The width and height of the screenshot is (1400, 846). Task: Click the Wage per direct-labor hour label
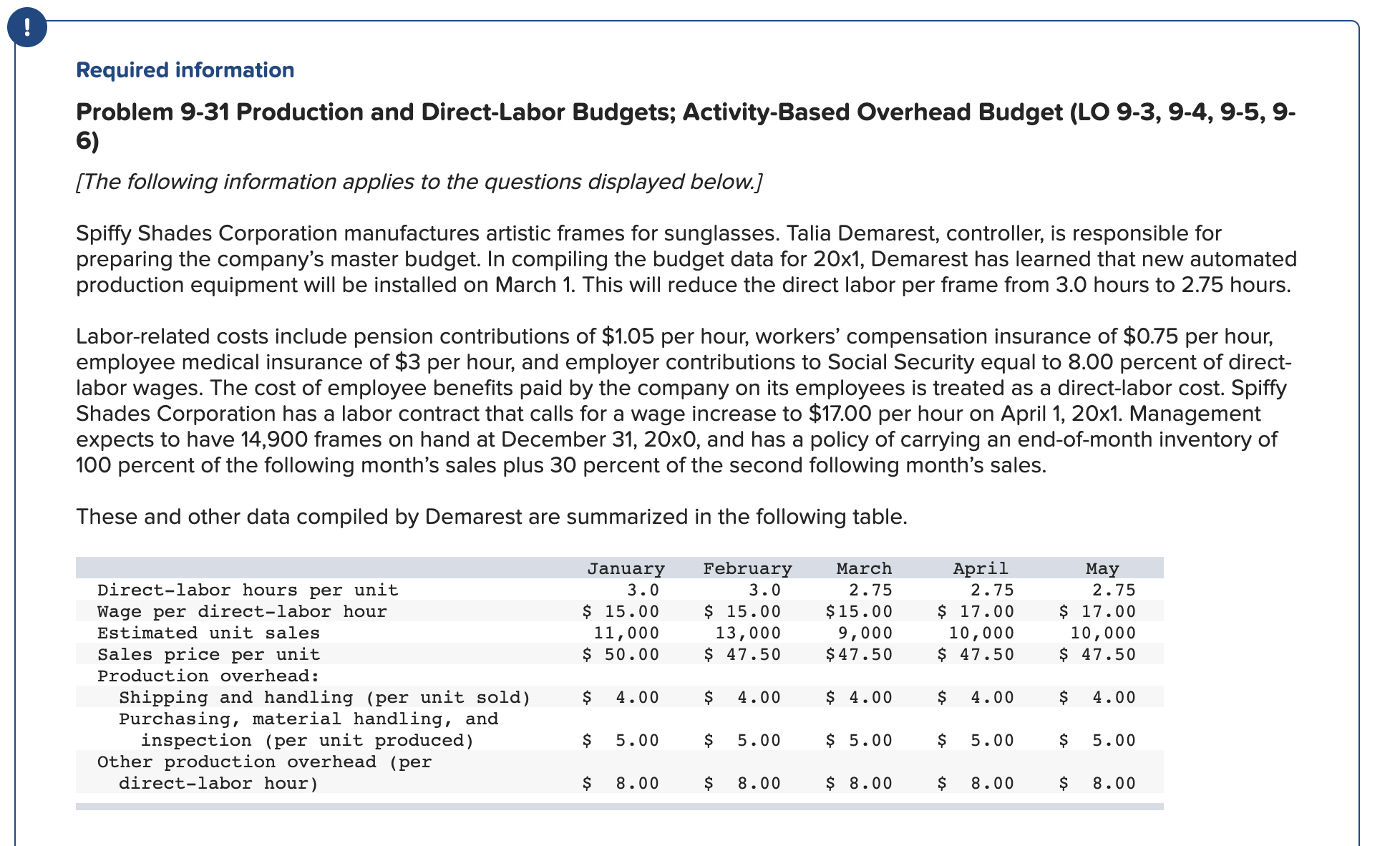pyautogui.click(x=242, y=611)
